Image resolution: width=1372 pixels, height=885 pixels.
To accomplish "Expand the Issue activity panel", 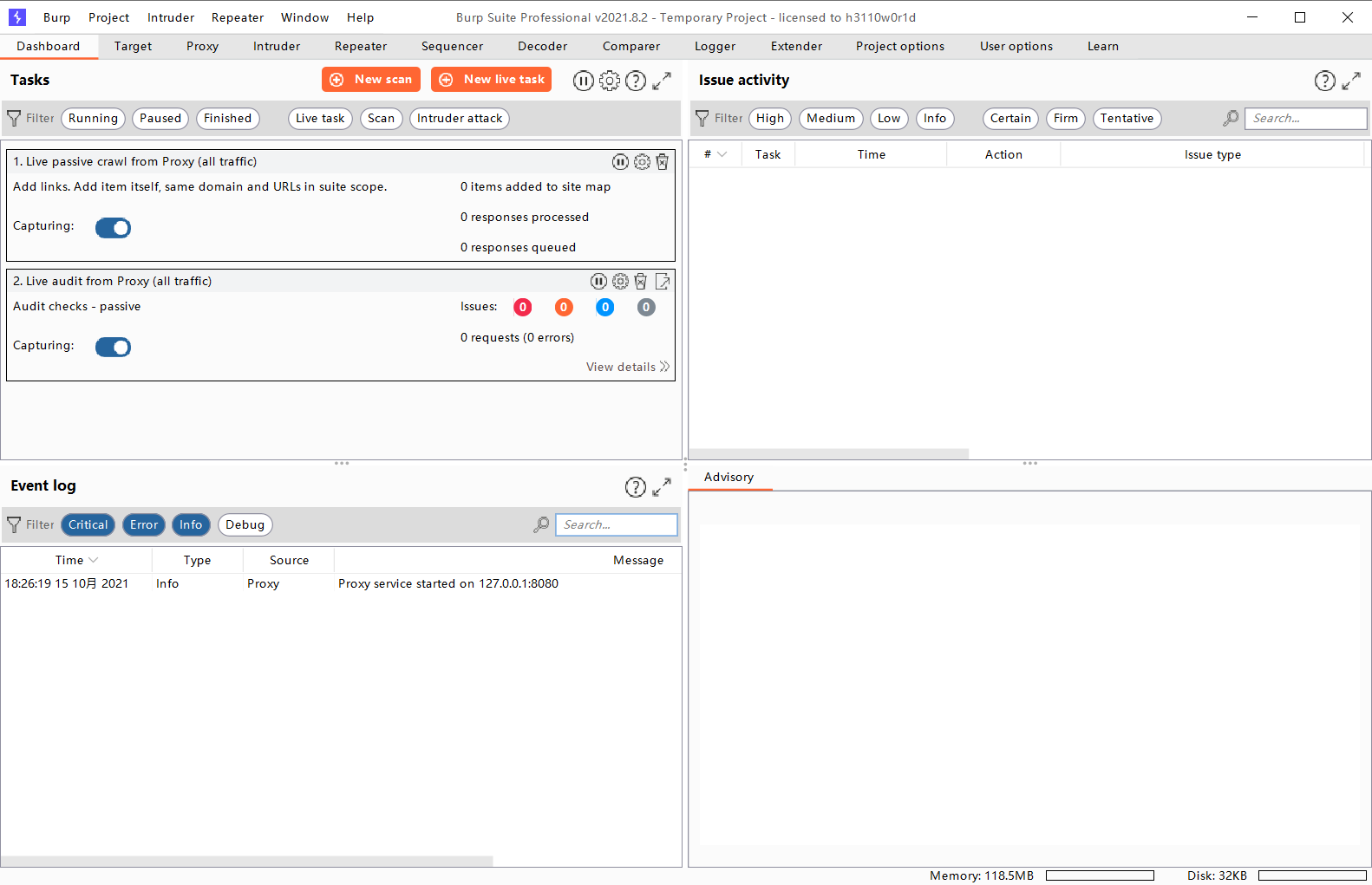I will click(1351, 81).
